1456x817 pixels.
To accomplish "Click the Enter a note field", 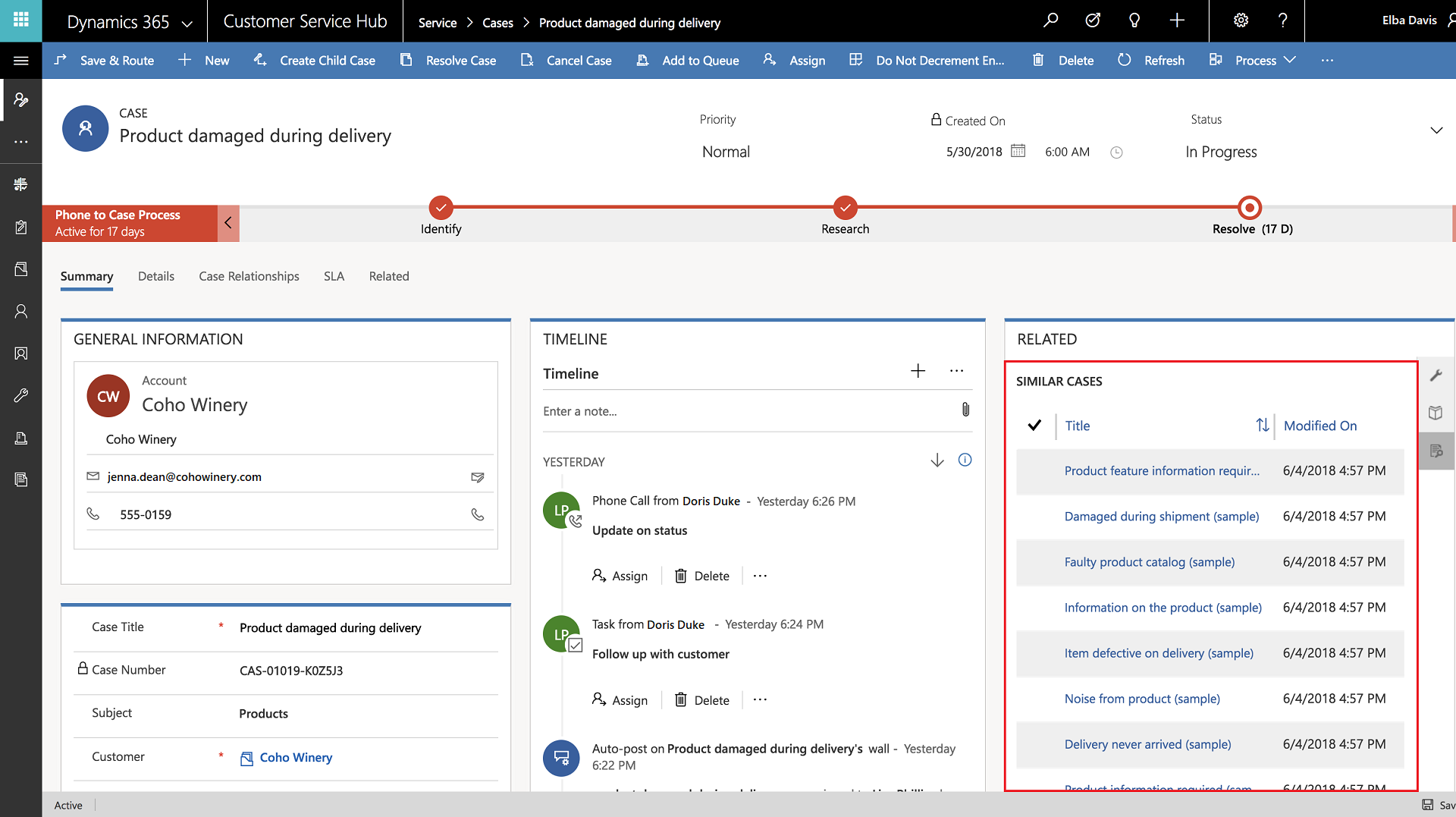I will (x=747, y=411).
